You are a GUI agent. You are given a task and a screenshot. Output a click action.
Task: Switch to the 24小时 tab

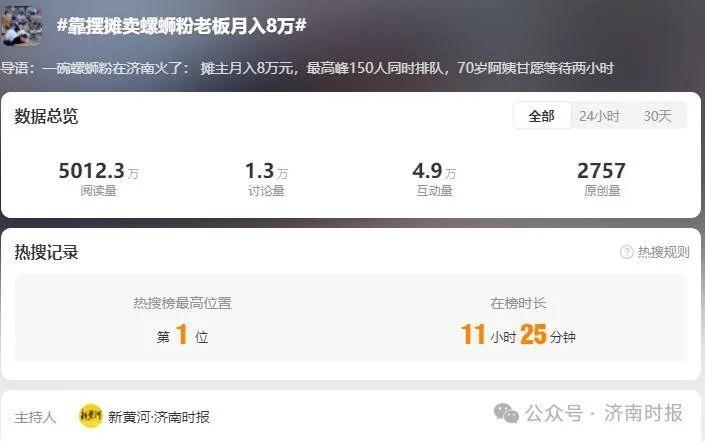(599, 116)
